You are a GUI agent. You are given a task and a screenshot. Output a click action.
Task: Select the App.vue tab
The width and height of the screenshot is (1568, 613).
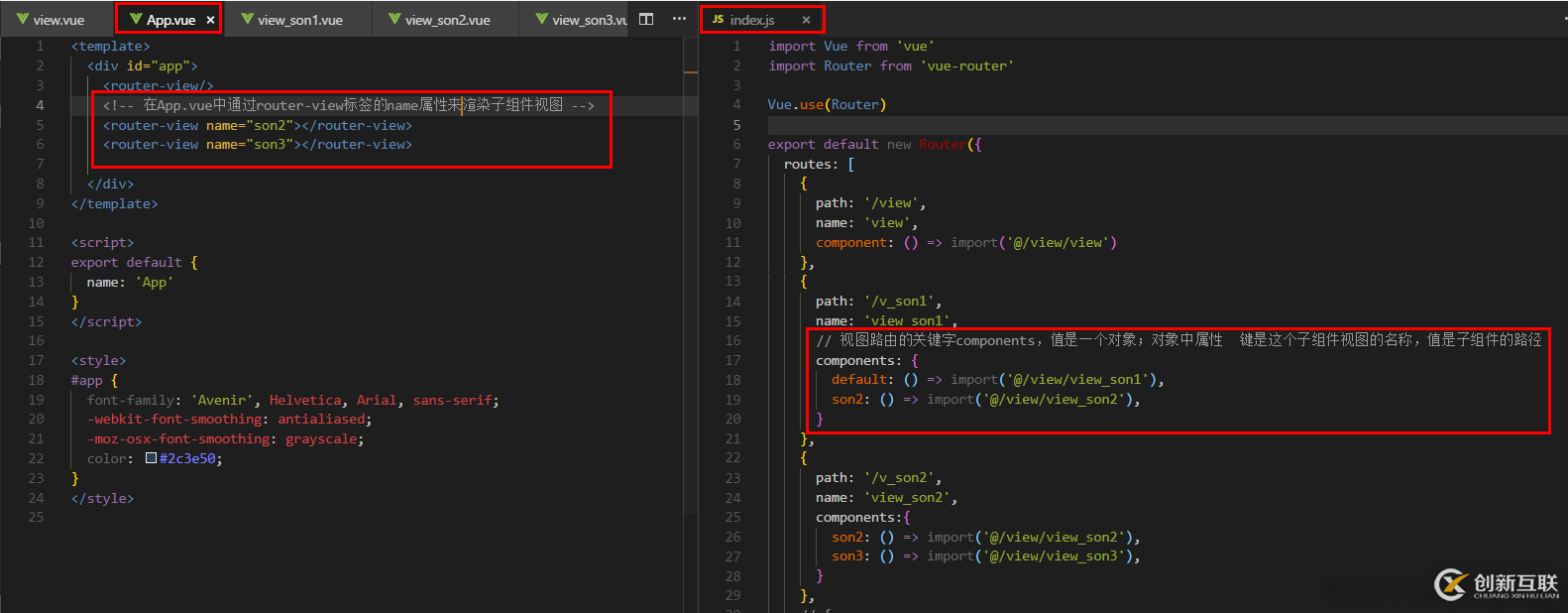click(168, 20)
